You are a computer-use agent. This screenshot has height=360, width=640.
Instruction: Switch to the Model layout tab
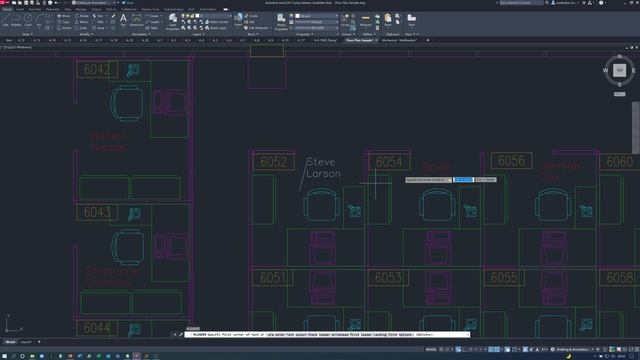[10, 342]
